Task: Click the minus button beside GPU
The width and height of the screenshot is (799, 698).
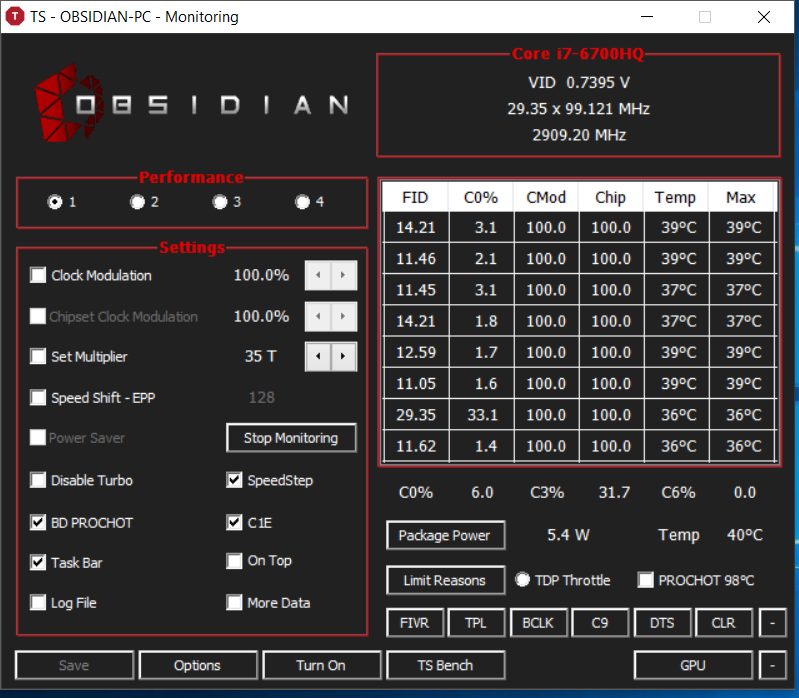Action: [773, 665]
